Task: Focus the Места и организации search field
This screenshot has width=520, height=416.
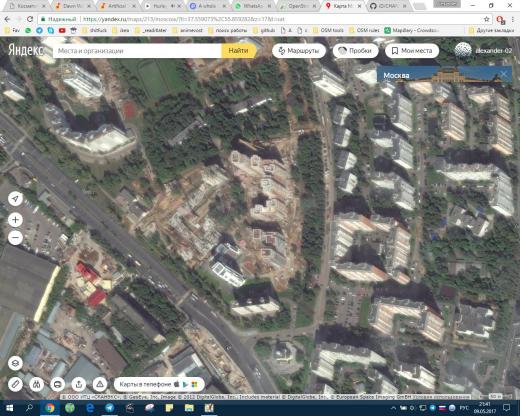Action: 137,51
